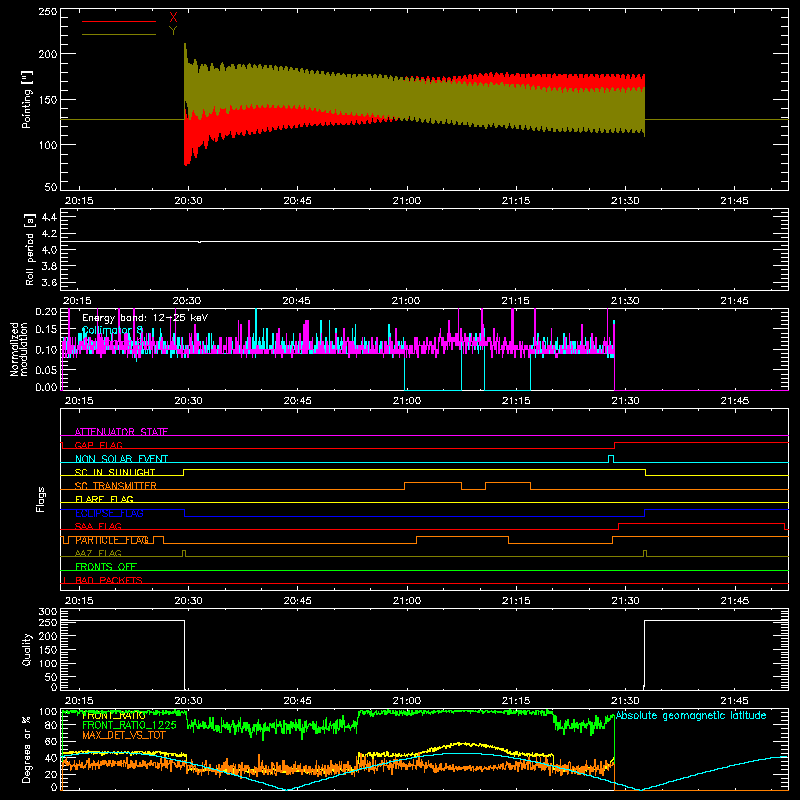Click the 21:00 label under the Flags plot

407,601
